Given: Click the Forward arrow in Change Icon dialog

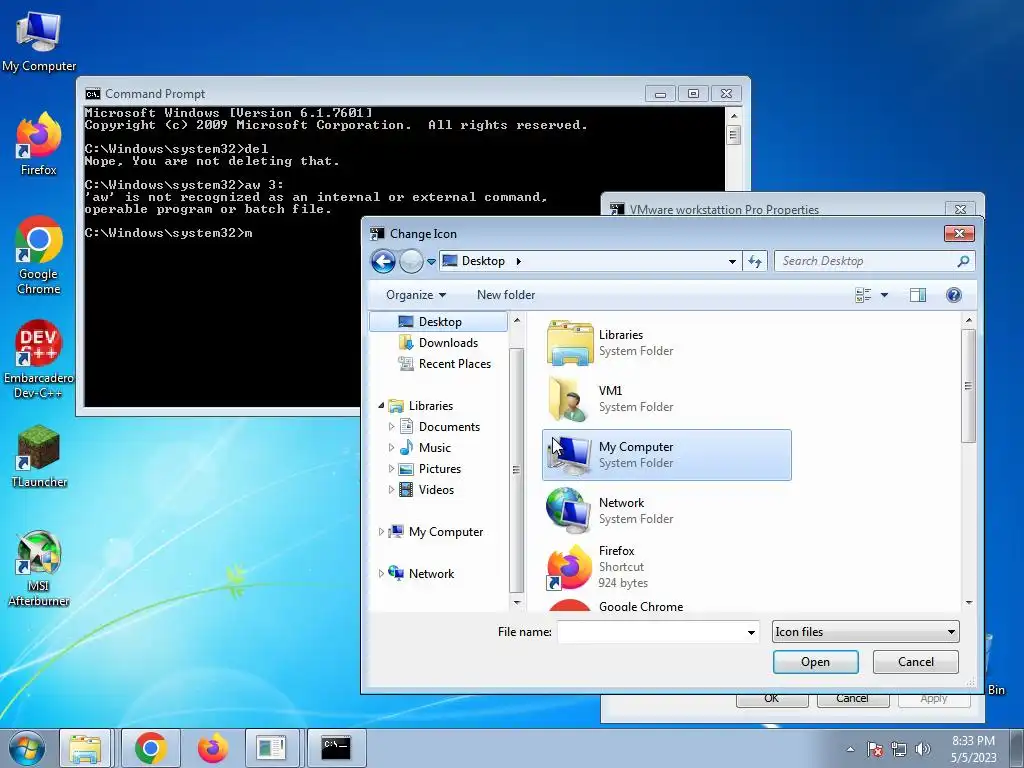Looking at the screenshot, I should pyautogui.click(x=411, y=261).
